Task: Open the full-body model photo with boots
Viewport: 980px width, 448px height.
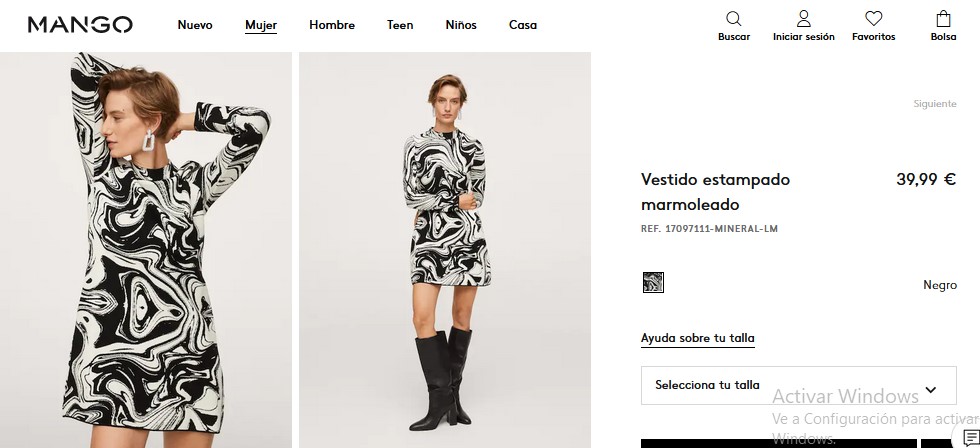Action: coord(445,250)
